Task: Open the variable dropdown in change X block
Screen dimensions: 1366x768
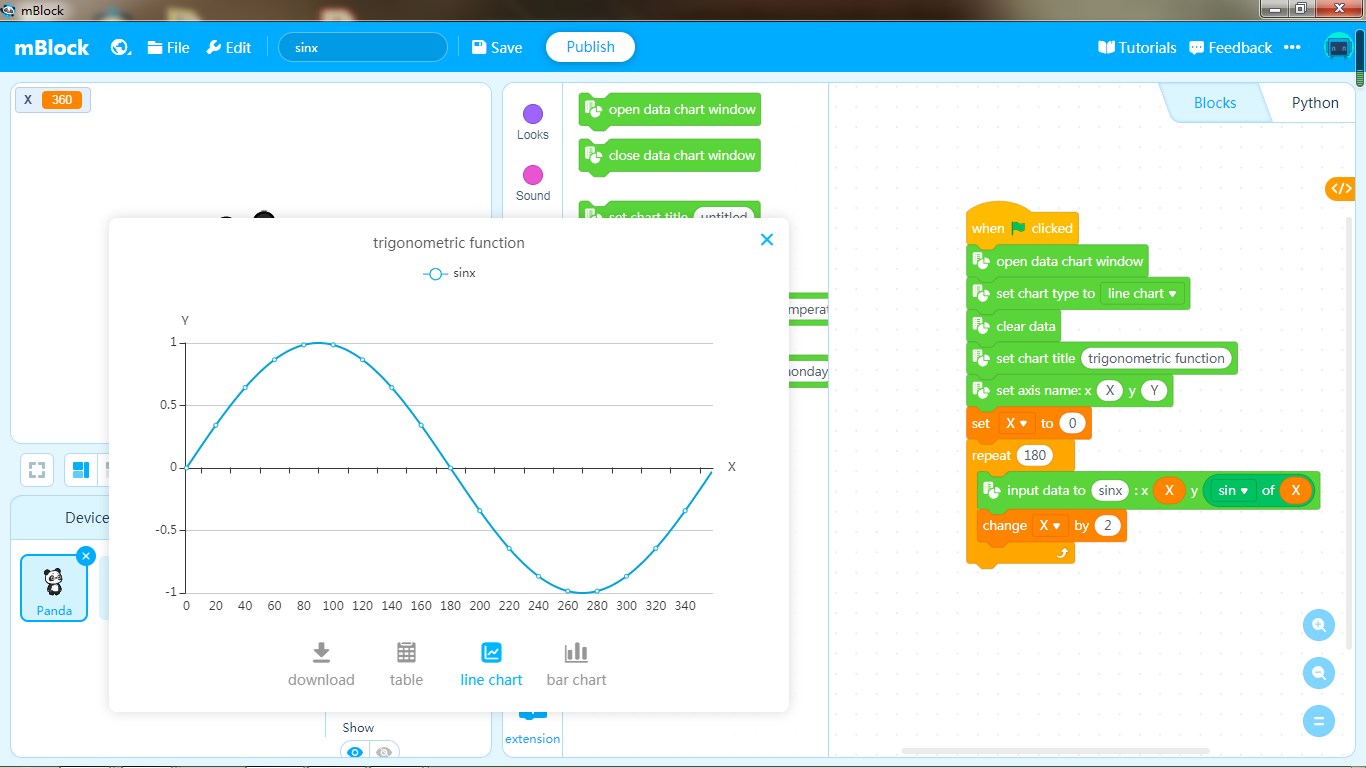Action: [1050, 525]
